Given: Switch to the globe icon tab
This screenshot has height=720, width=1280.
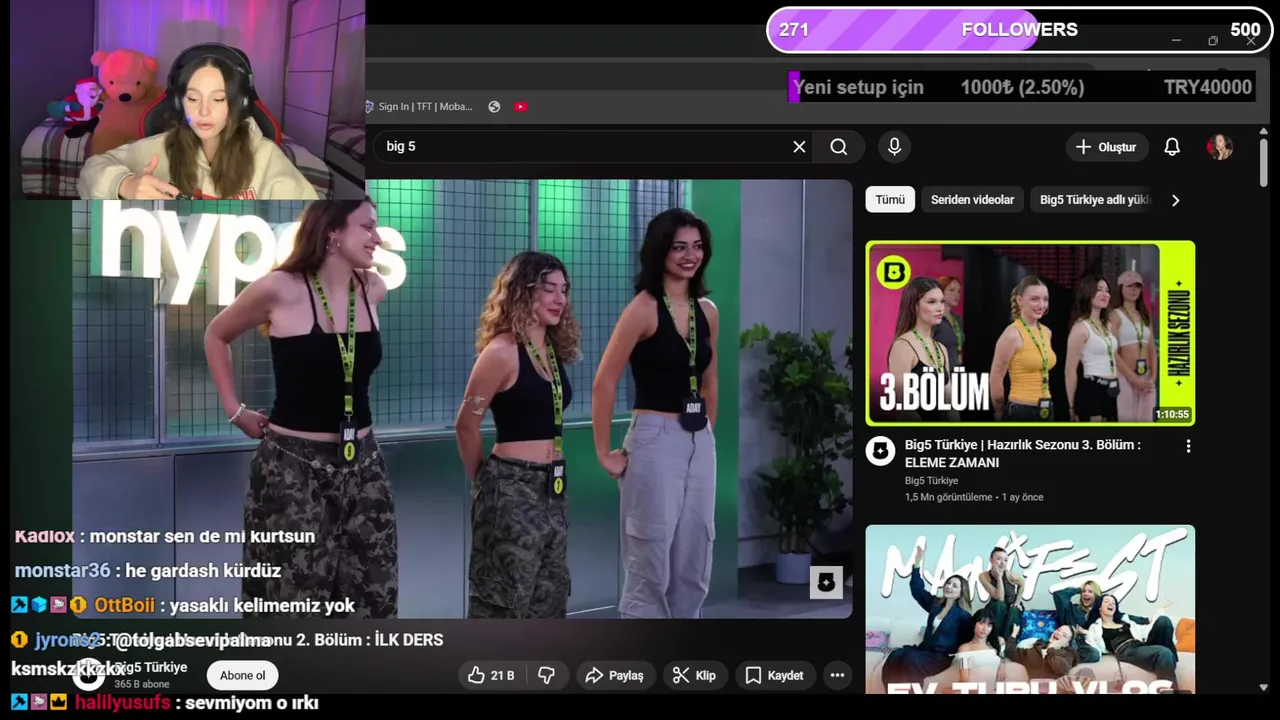Looking at the screenshot, I should (494, 107).
